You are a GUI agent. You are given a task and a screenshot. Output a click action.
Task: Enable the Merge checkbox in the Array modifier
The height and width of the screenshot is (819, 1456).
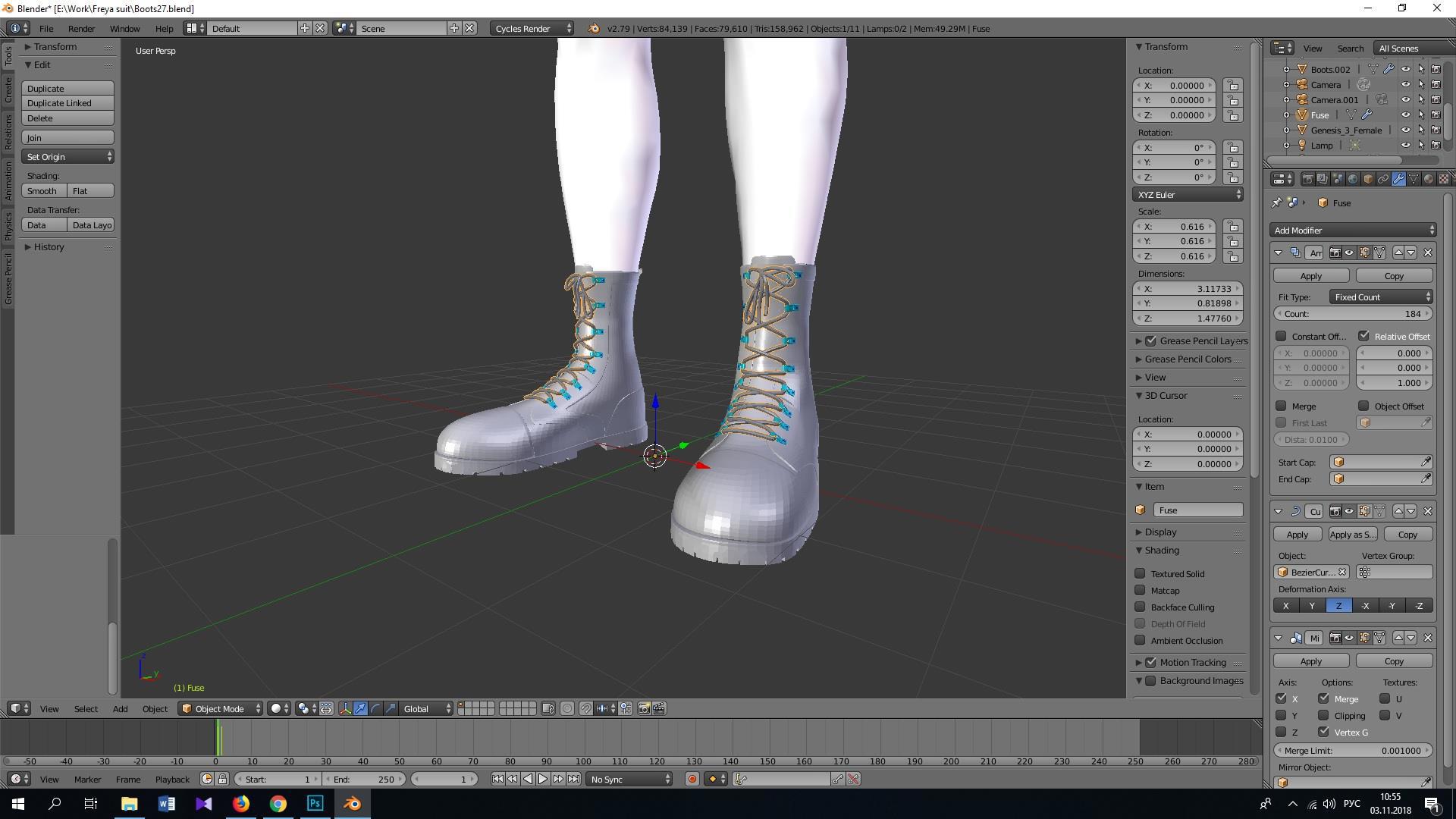pyautogui.click(x=1282, y=406)
